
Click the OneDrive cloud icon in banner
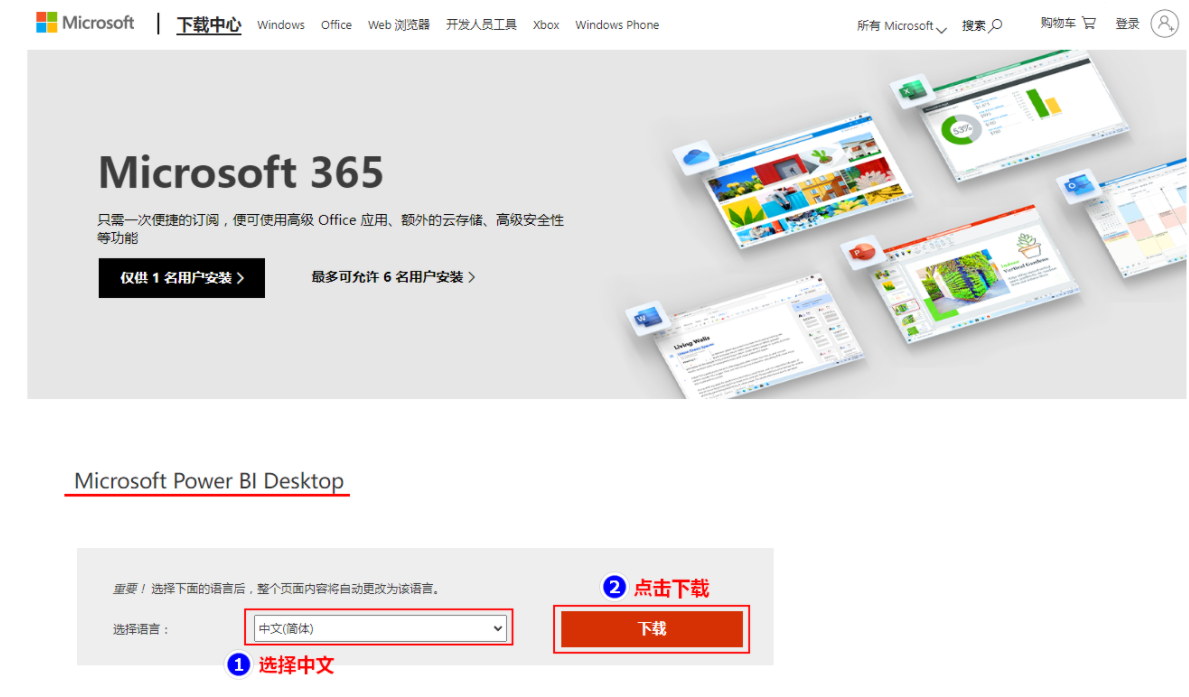click(695, 158)
